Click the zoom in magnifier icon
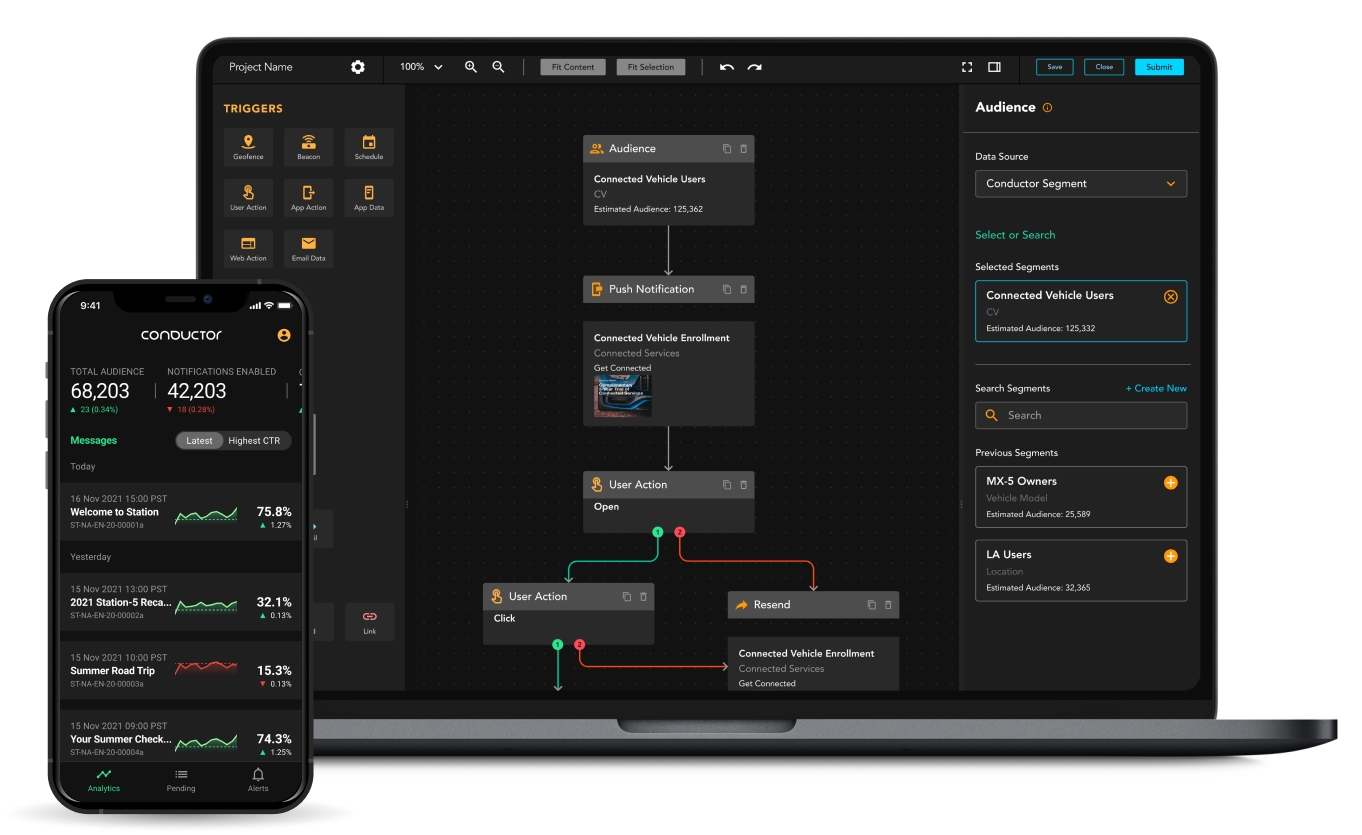The width and height of the screenshot is (1362, 835). 471,67
